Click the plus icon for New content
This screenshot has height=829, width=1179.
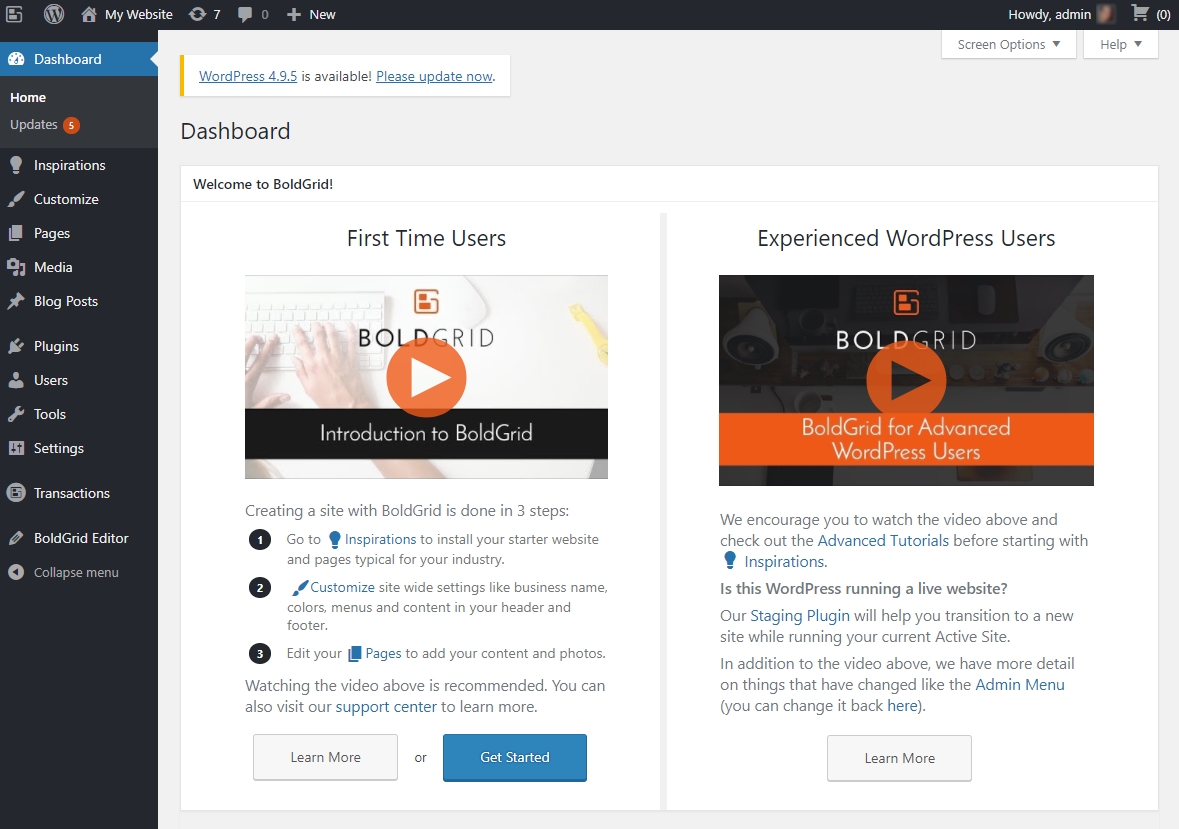293,14
